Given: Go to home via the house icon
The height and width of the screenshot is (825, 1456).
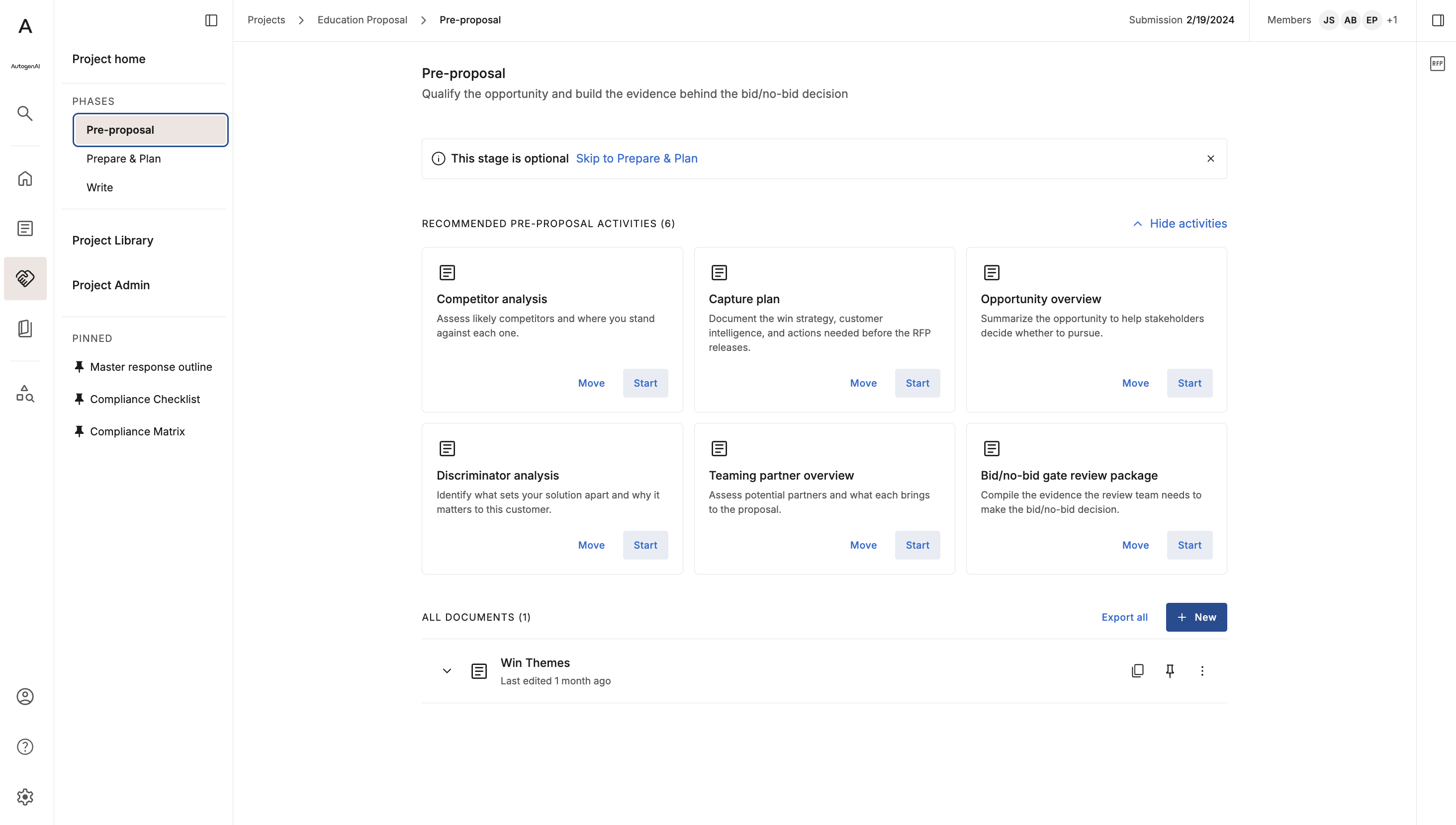Looking at the screenshot, I should 25,178.
